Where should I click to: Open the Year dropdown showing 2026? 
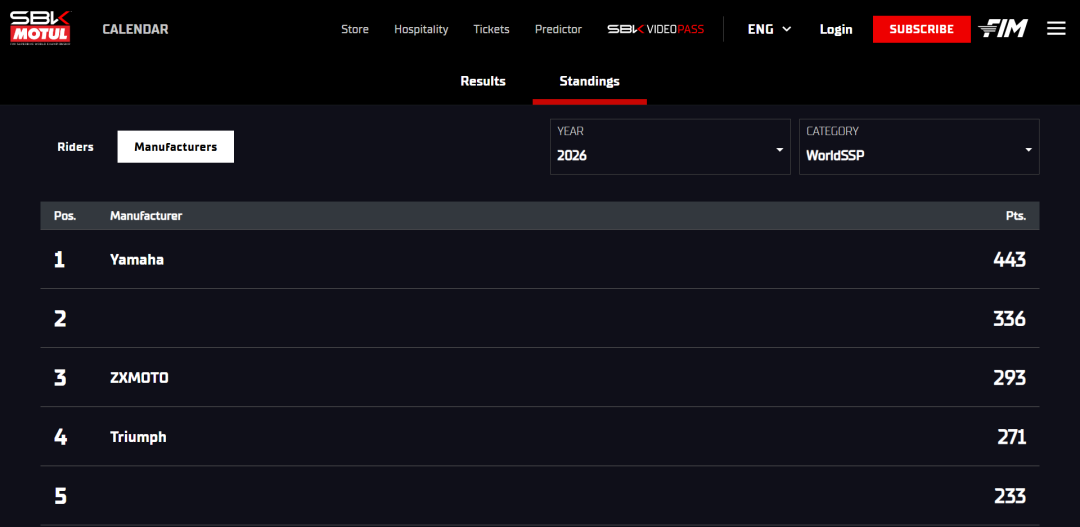(x=670, y=147)
